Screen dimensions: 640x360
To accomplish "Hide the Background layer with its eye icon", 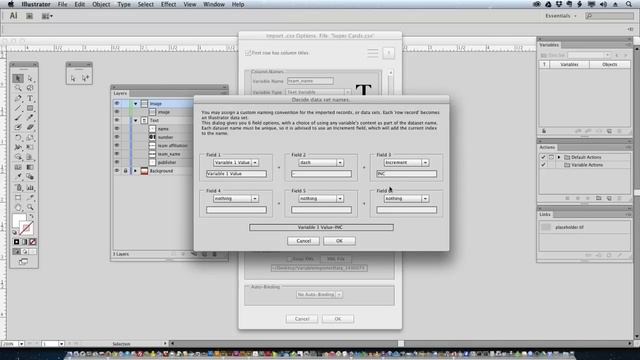I will [117, 171].
